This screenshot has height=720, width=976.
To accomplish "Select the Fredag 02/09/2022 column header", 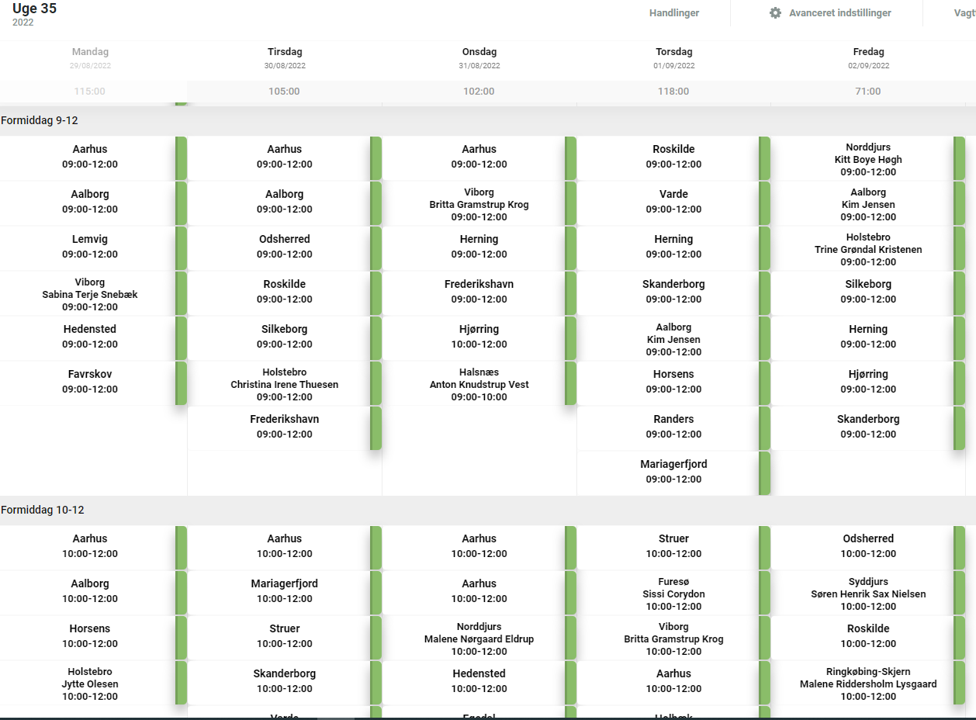I will coord(868,58).
